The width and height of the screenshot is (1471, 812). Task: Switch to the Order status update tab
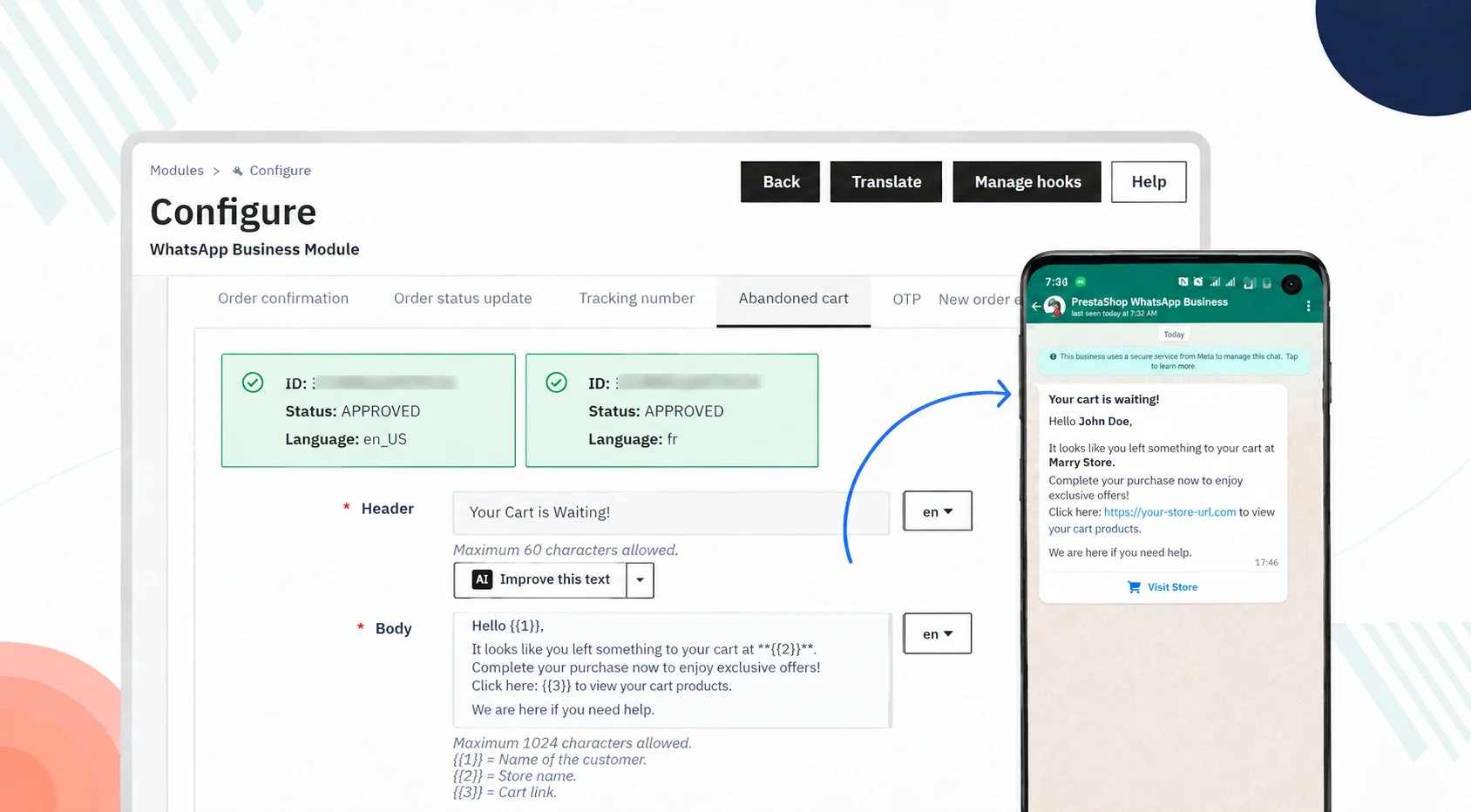point(463,298)
